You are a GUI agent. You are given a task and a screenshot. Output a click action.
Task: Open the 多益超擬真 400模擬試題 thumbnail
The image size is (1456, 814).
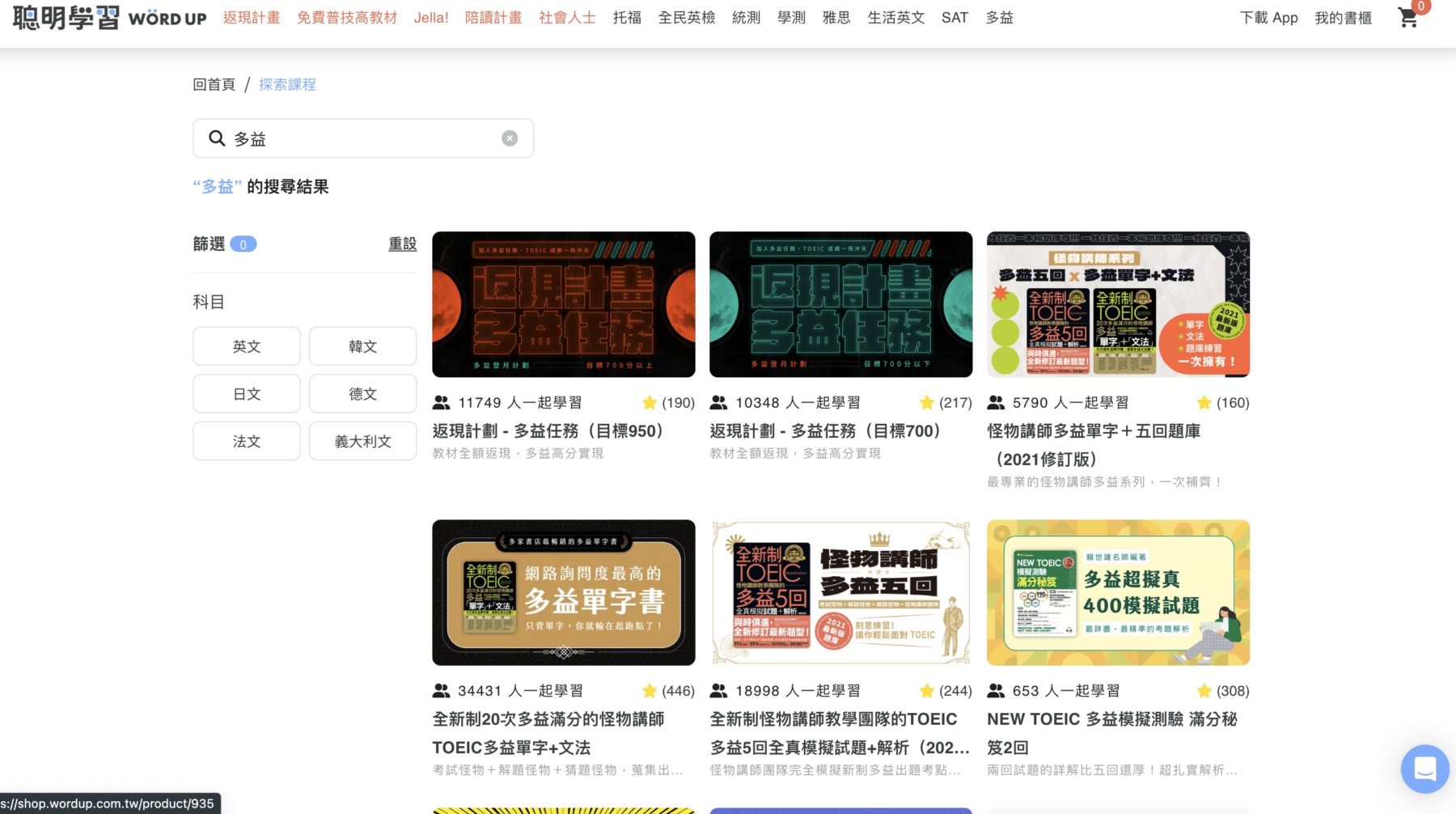point(1119,592)
